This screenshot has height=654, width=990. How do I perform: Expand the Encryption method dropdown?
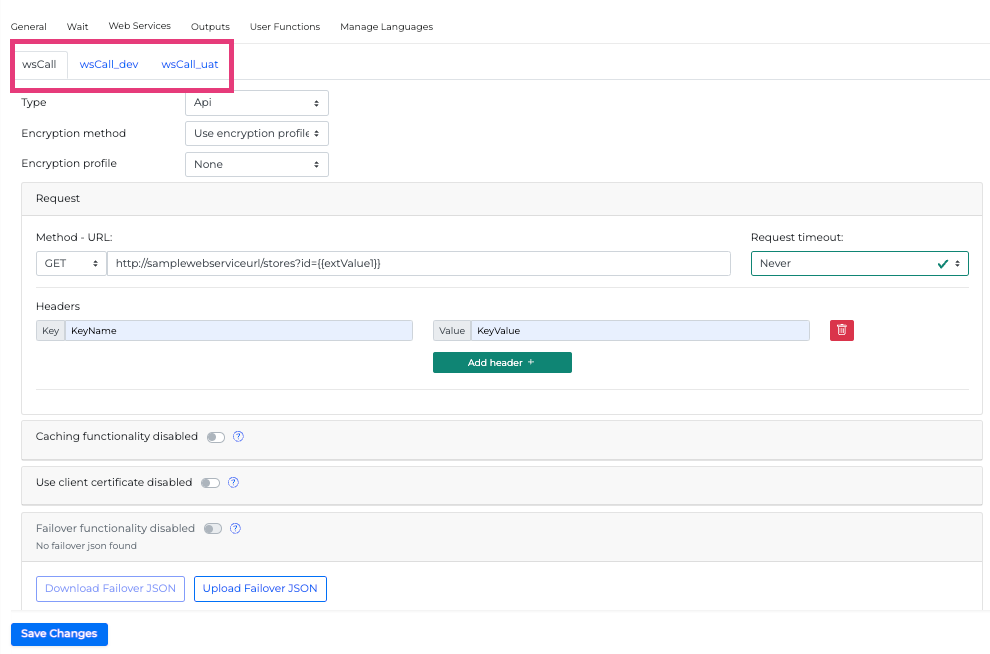[x=256, y=133]
